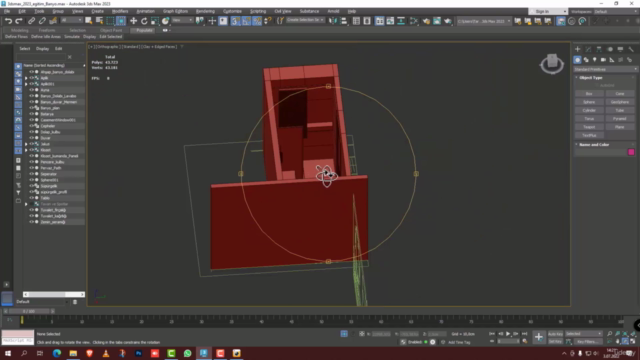The width and height of the screenshot is (640, 360).
Task: Create a Box primitive
Action: click(589, 94)
